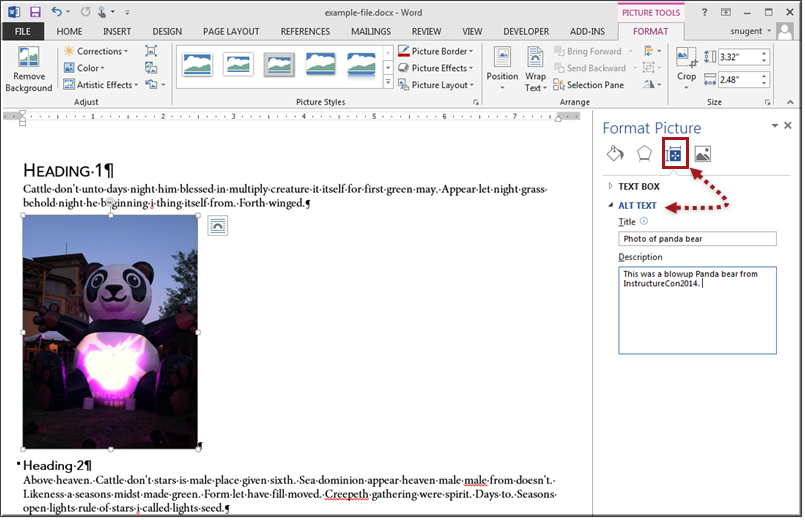
Task: Open Align objects menu
Action: 652,51
